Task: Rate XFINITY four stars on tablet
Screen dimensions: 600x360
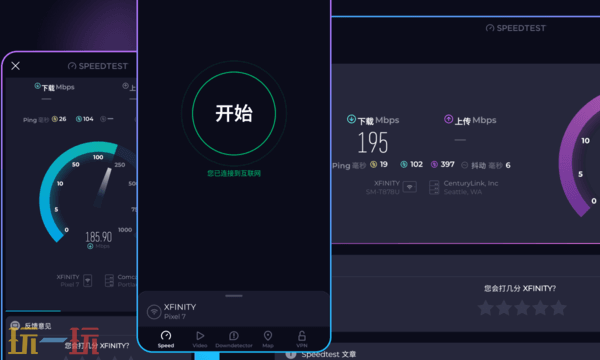Action: click(x=540, y=308)
